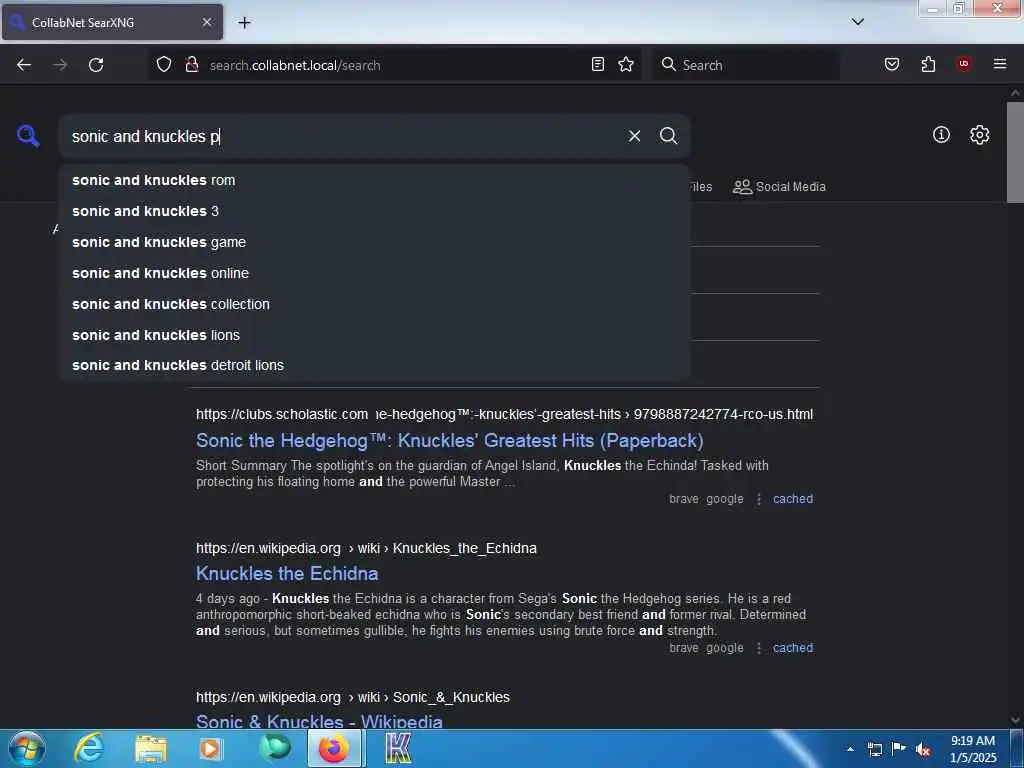Open the Firefox hamburger menu

(x=1000, y=64)
